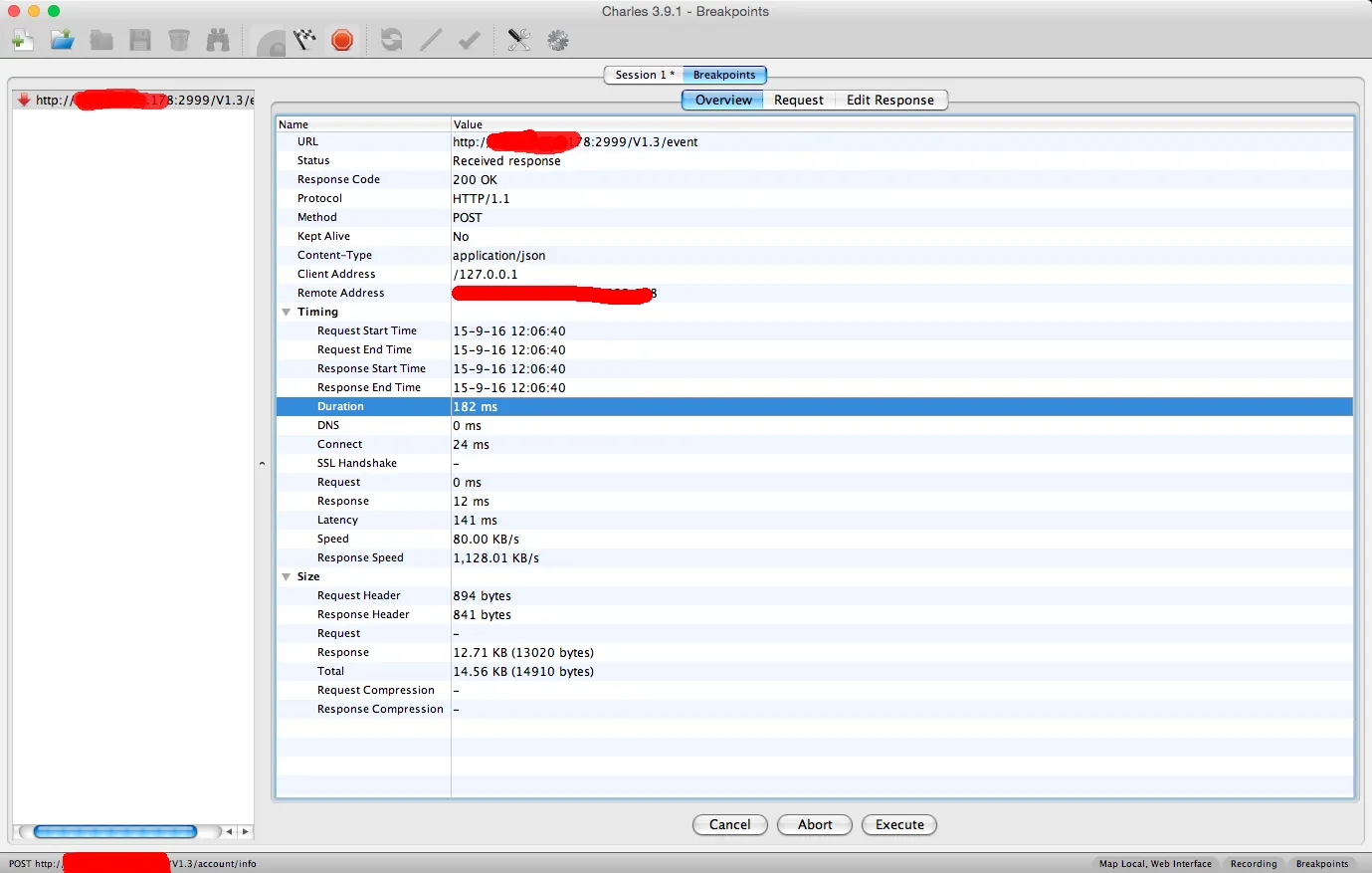Click the red stop-sign Breakpoints icon
The width and height of the screenshot is (1372, 873).
(342, 40)
